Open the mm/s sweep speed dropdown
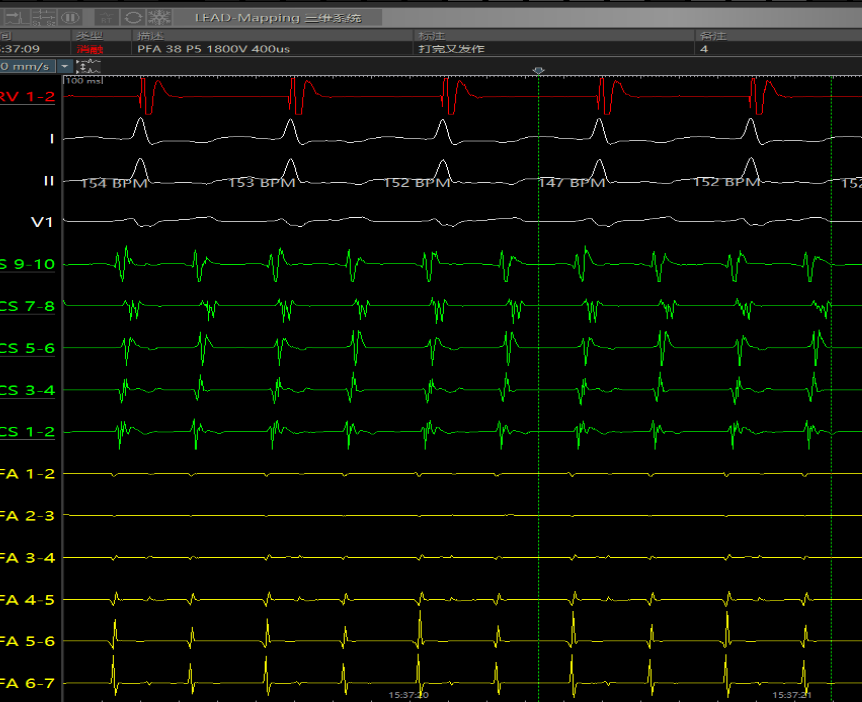Viewport: 862px width, 702px height. pyautogui.click(x=65, y=66)
